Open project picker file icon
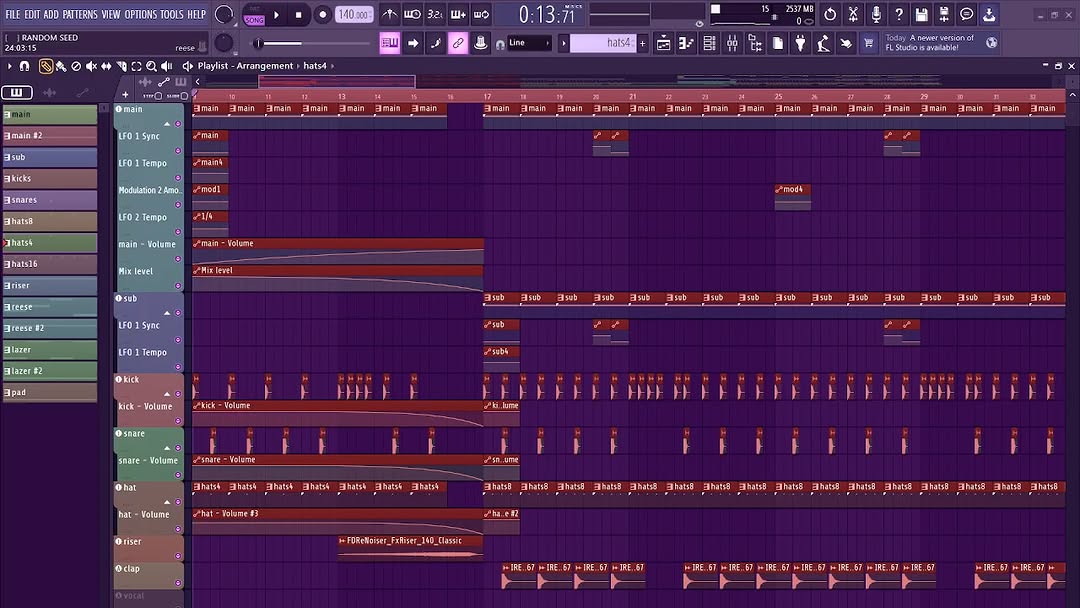The height and width of the screenshot is (608, 1080). (x=778, y=43)
